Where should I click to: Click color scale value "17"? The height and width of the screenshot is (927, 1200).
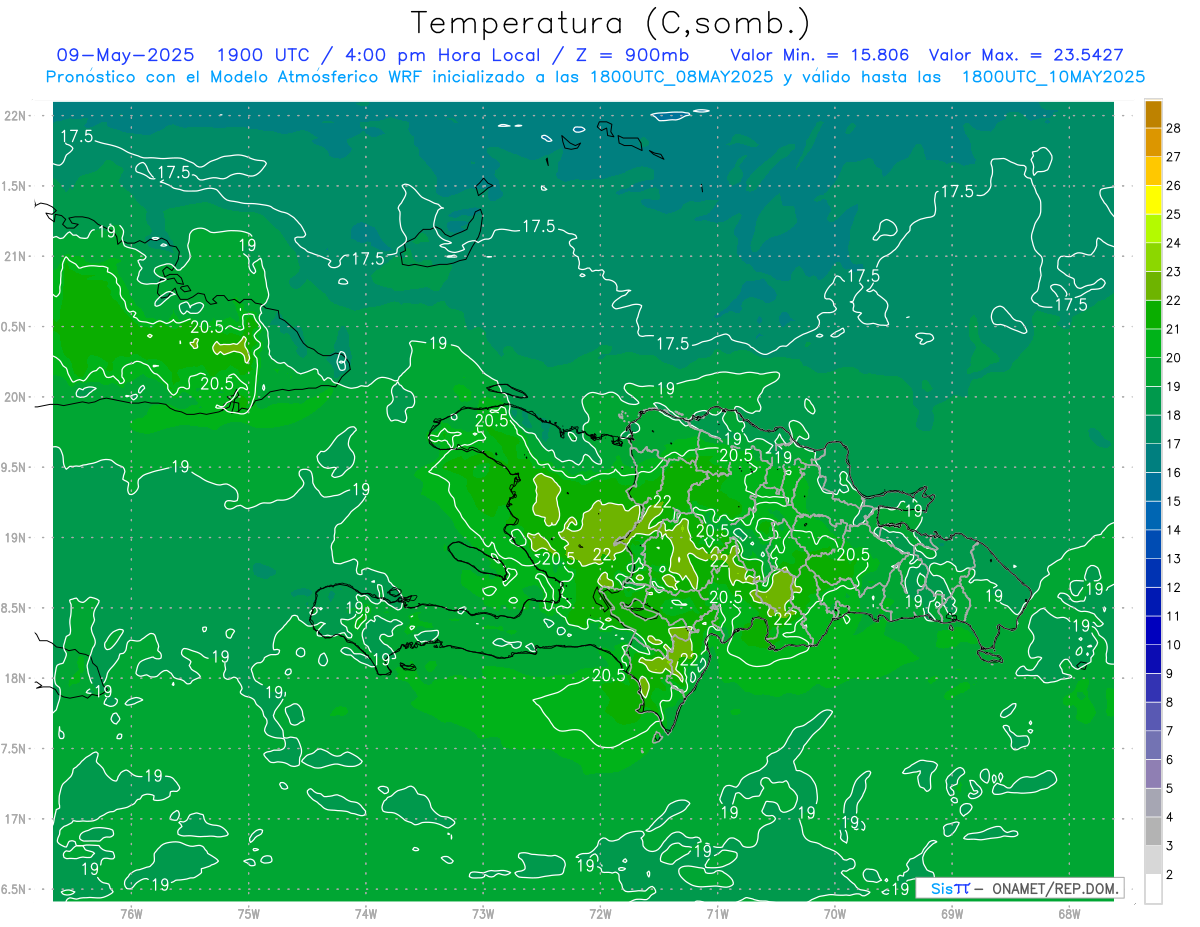pyautogui.click(x=1174, y=444)
